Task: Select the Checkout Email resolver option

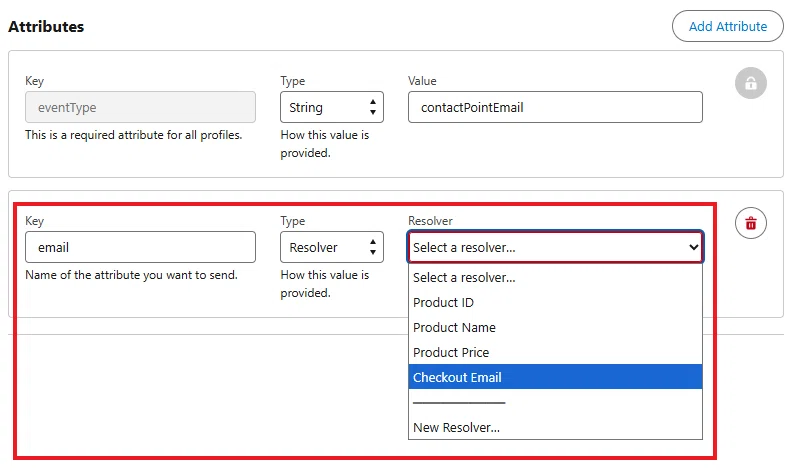Action: [x=555, y=377]
